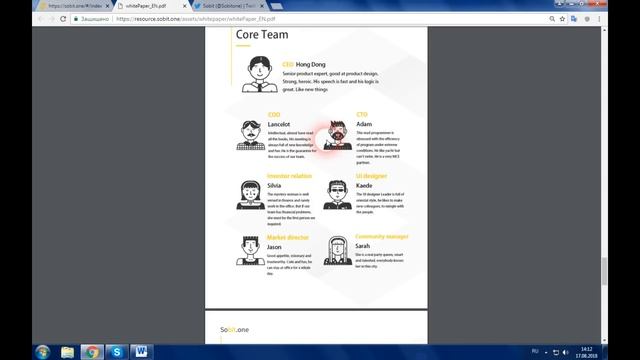The width and height of the screenshot is (640, 360).
Task: Close the sobit.one index tab
Action: tap(107, 6)
